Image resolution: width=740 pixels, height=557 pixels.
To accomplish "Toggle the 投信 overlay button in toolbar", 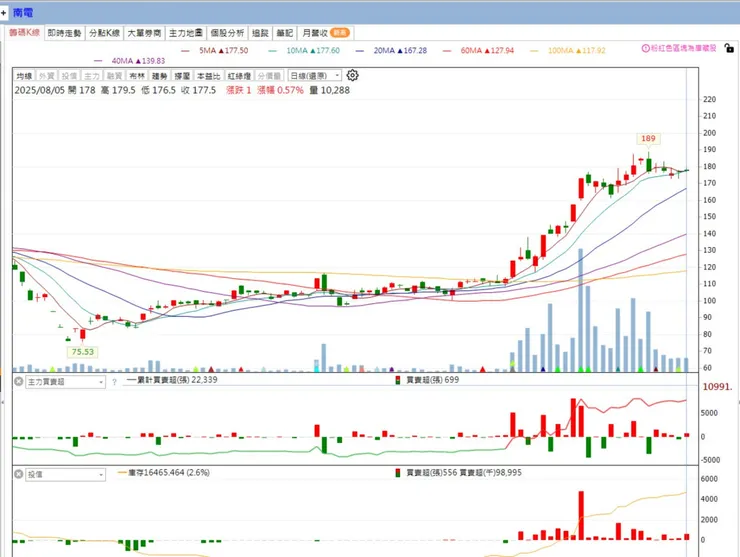I will [x=69, y=76].
